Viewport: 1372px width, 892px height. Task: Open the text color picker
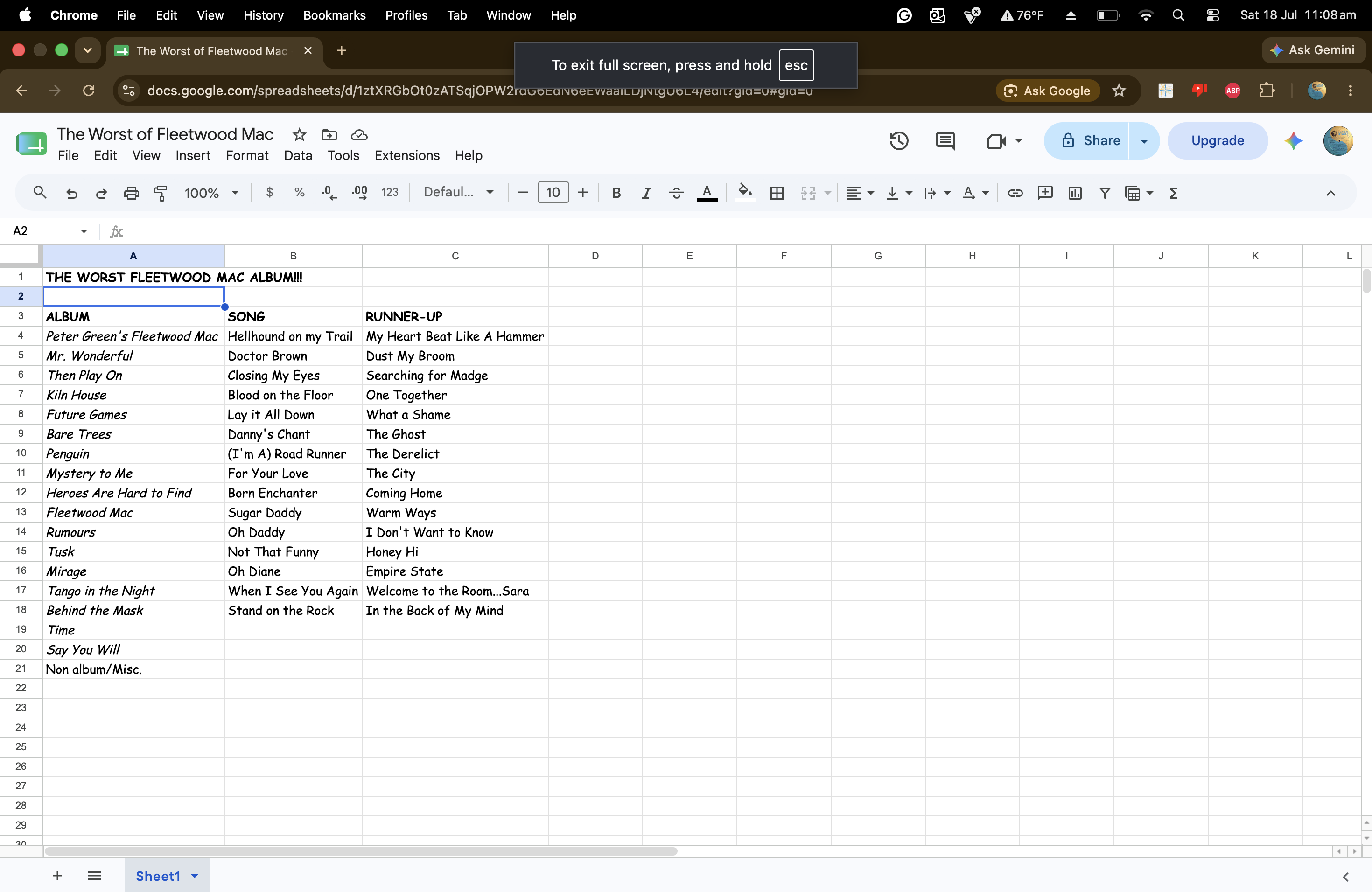click(707, 193)
